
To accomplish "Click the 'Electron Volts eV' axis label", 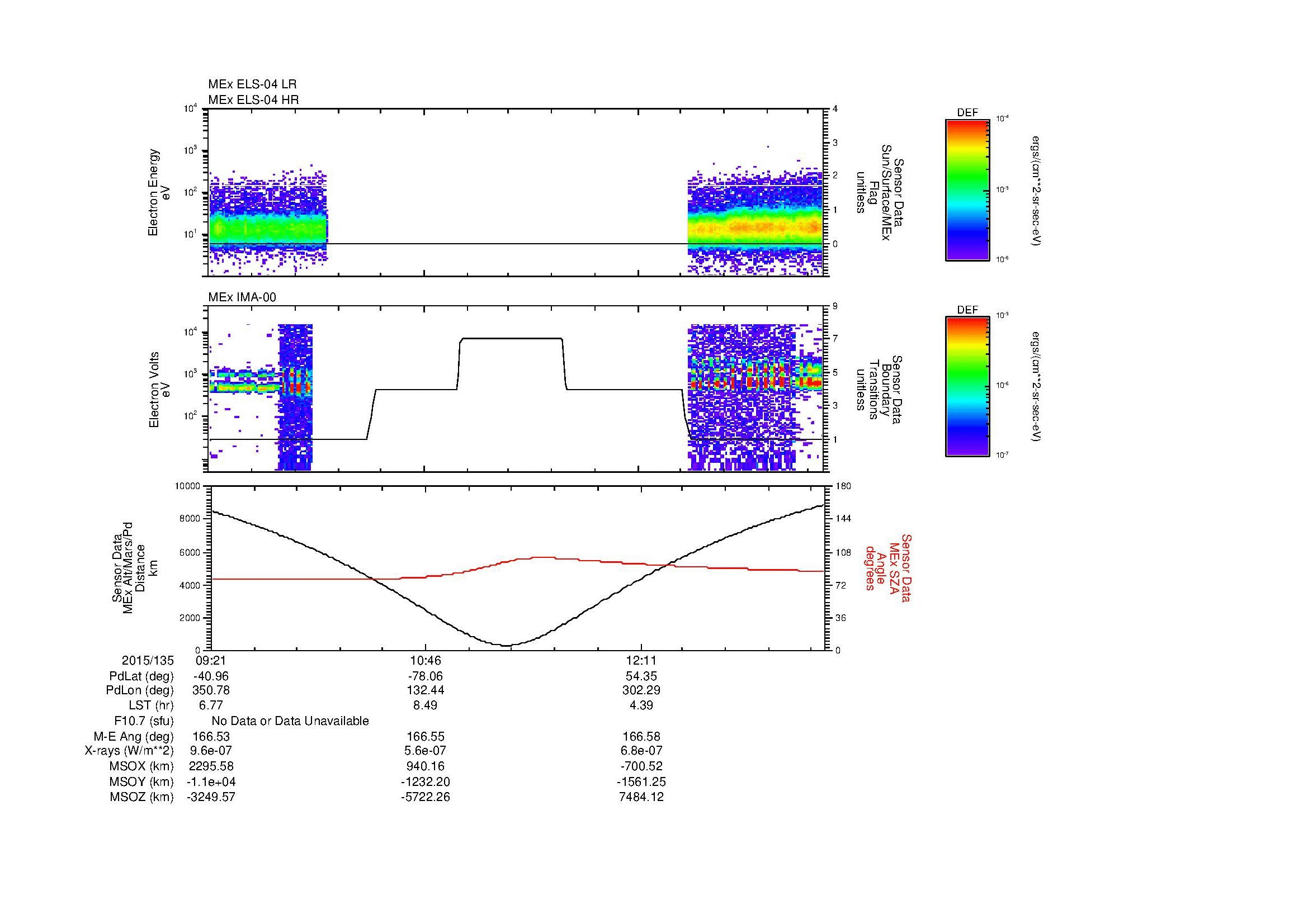I will coord(159,390).
